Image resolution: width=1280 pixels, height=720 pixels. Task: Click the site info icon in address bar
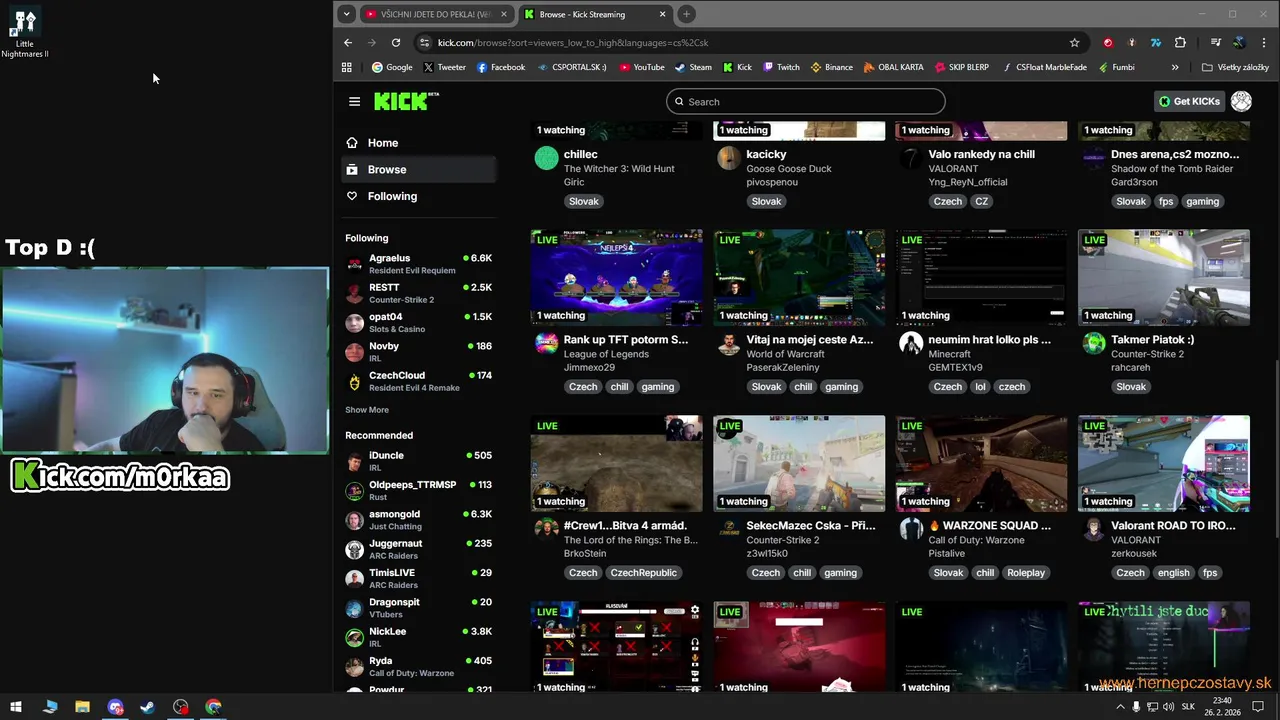(x=424, y=43)
